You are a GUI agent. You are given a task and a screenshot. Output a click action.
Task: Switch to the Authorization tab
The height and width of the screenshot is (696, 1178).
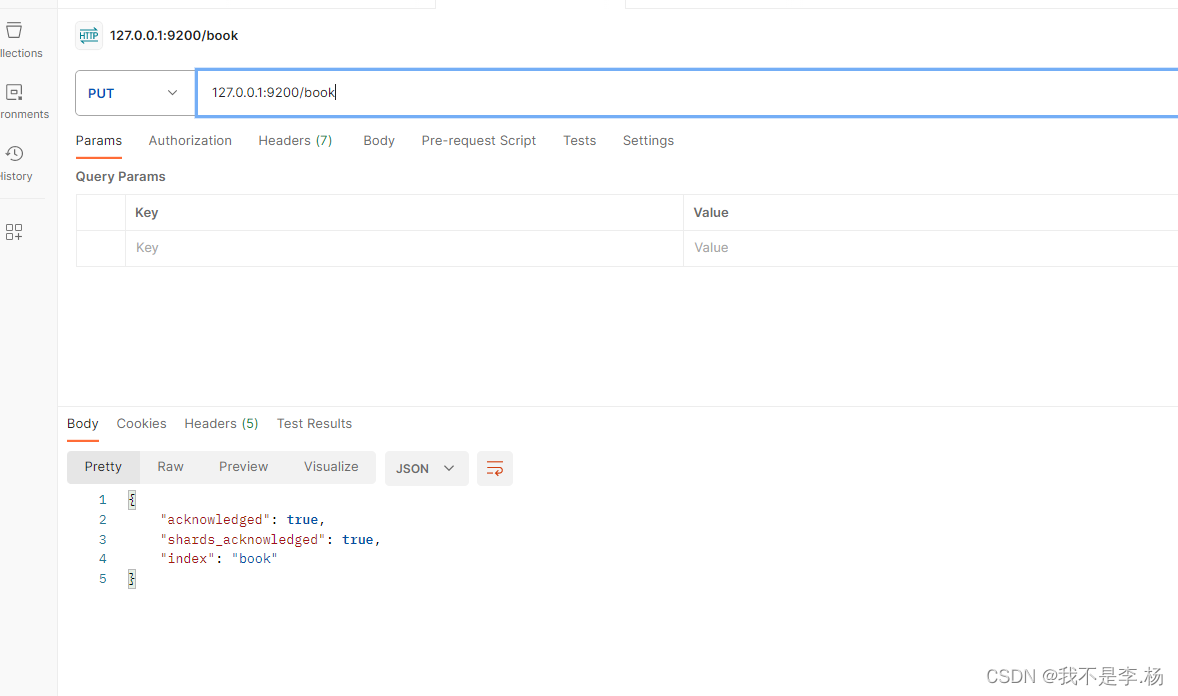(x=190, y=141)
